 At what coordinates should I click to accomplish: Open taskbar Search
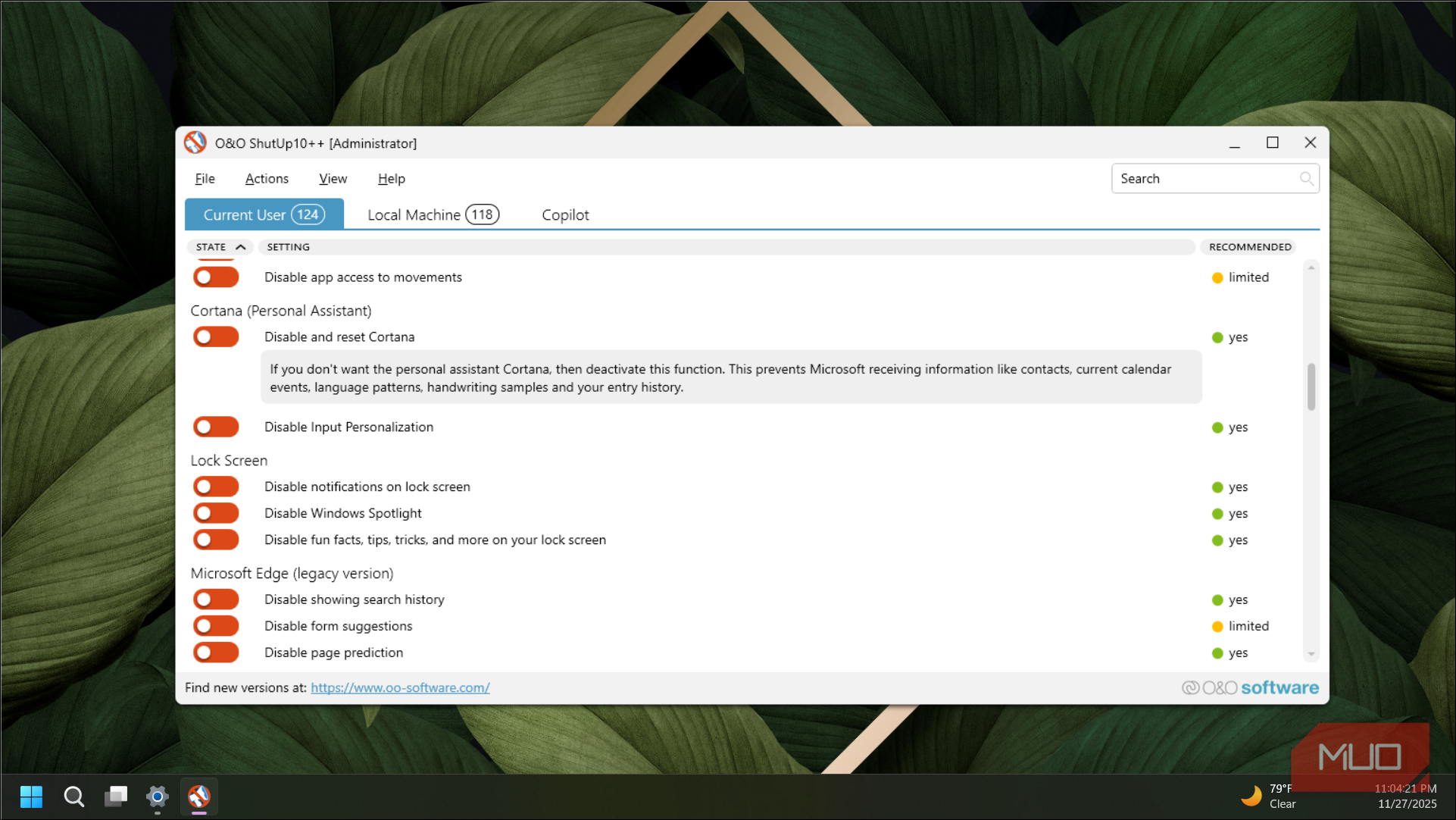click(x=73, y=797)
